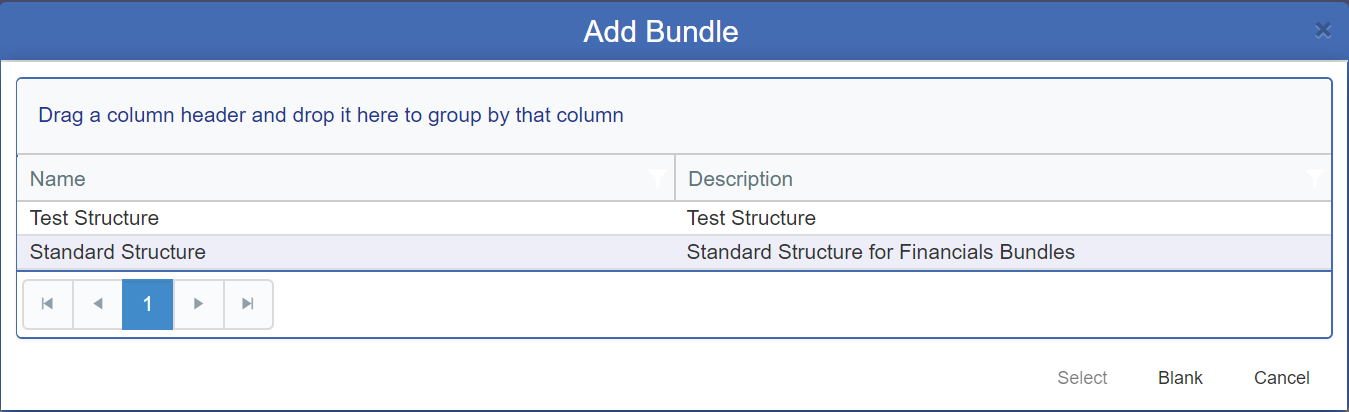Close the Add Bundle dialog
This screenshot has width=1349, height=412.
(1323, 30)
